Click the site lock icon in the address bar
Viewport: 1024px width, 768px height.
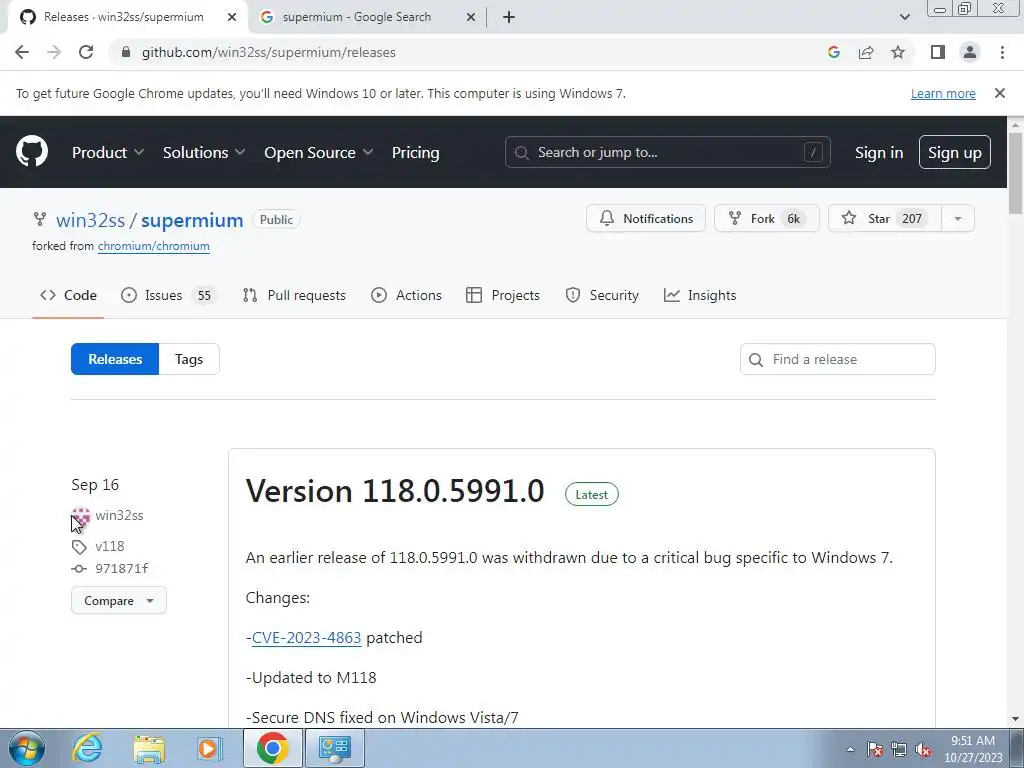click(x=127, y=52)
